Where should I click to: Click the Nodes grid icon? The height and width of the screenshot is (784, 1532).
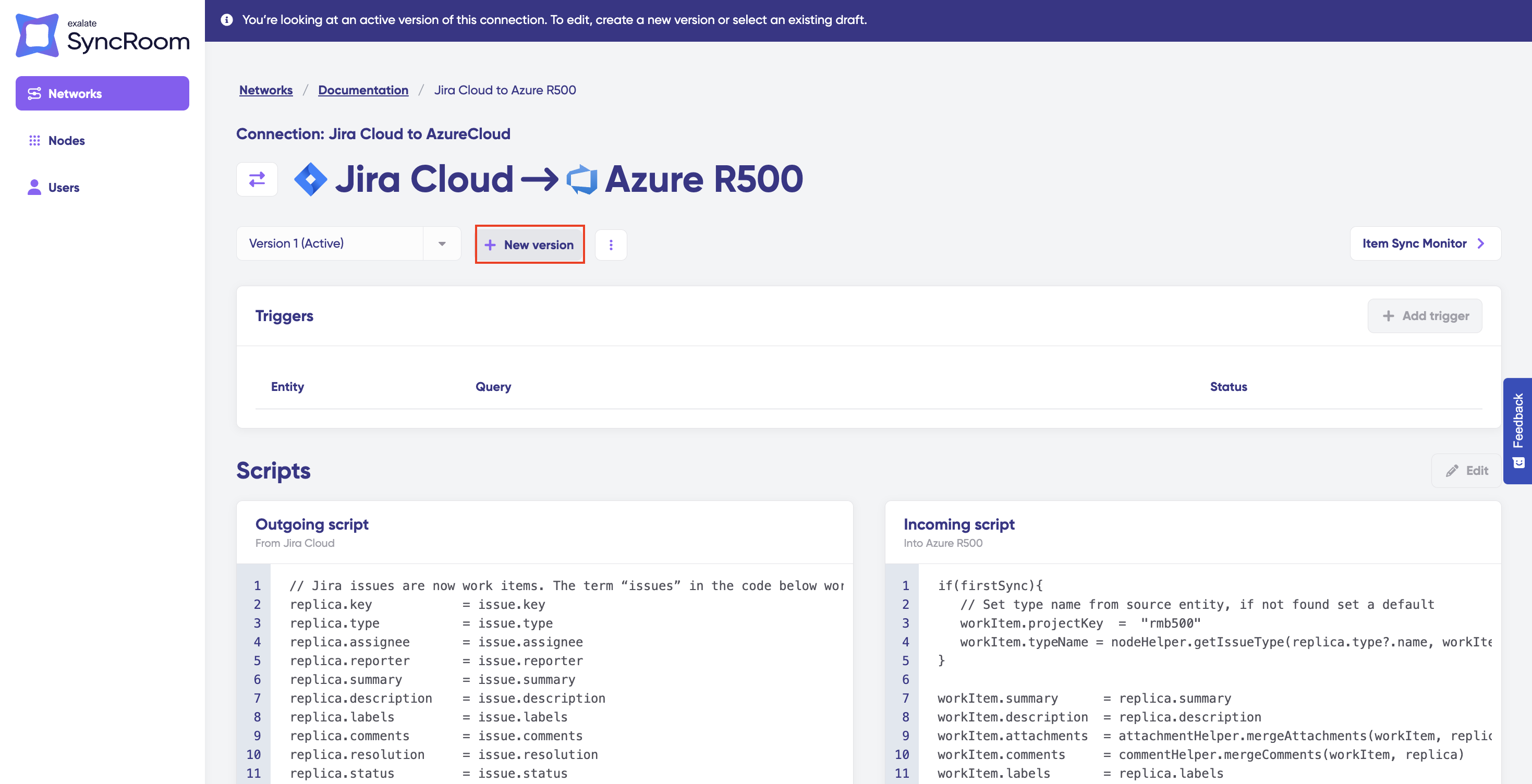click(x=34, y=141)
